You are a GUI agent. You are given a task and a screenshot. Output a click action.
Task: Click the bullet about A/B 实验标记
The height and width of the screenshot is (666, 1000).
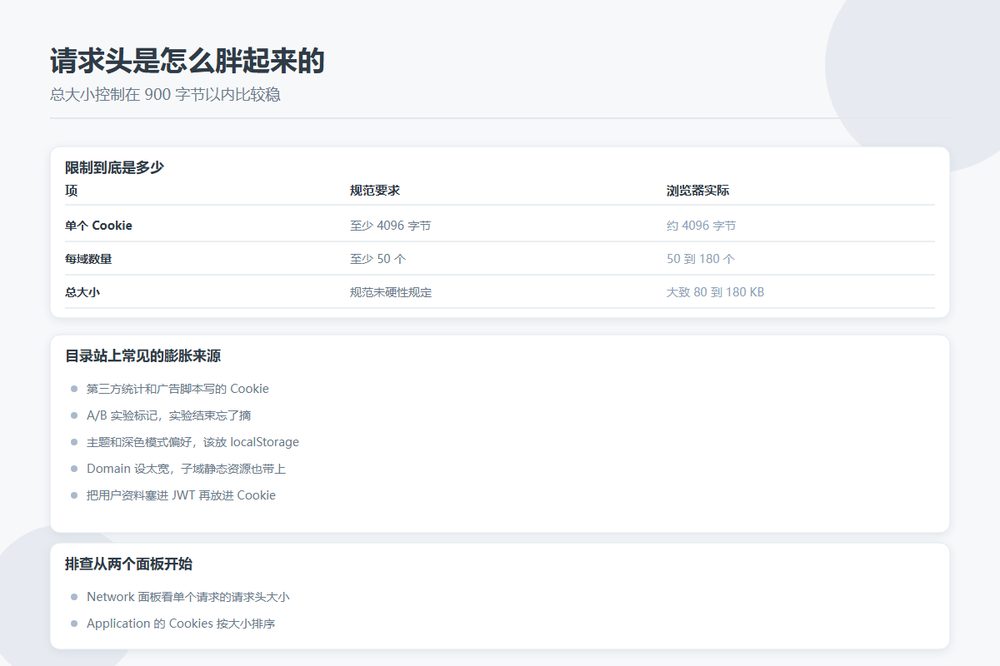[x=168, y=415]
